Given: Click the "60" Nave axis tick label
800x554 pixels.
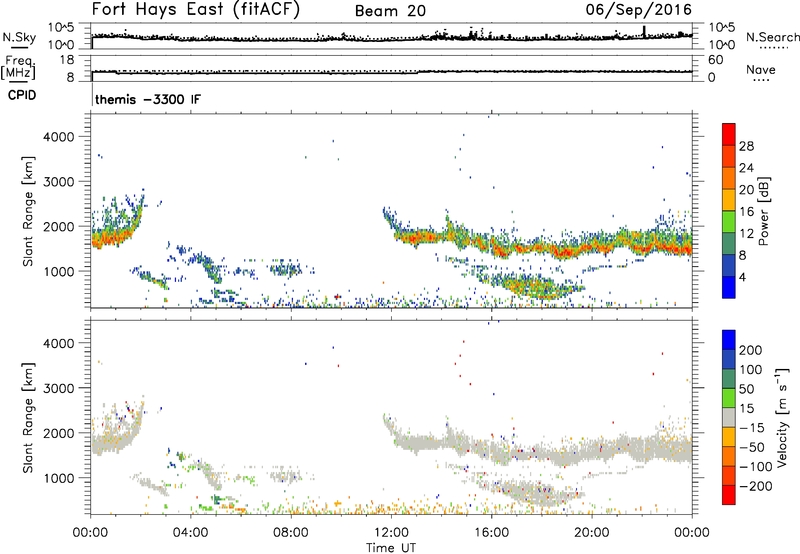Looking at the screenshot, I should coord(715,60).
